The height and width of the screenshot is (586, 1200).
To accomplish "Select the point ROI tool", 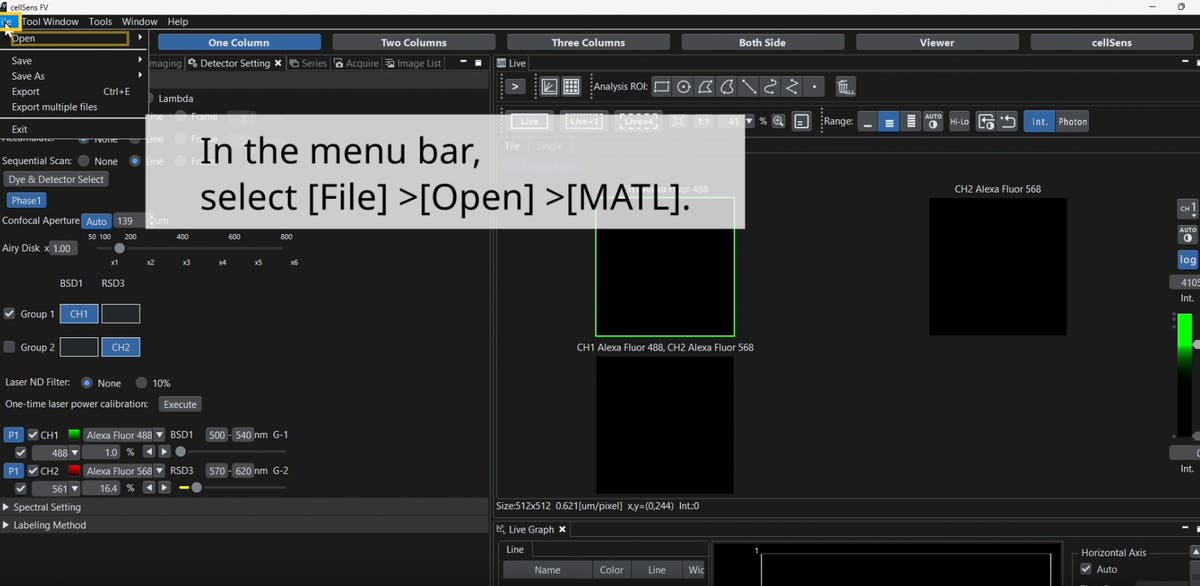I will [815, 87].
